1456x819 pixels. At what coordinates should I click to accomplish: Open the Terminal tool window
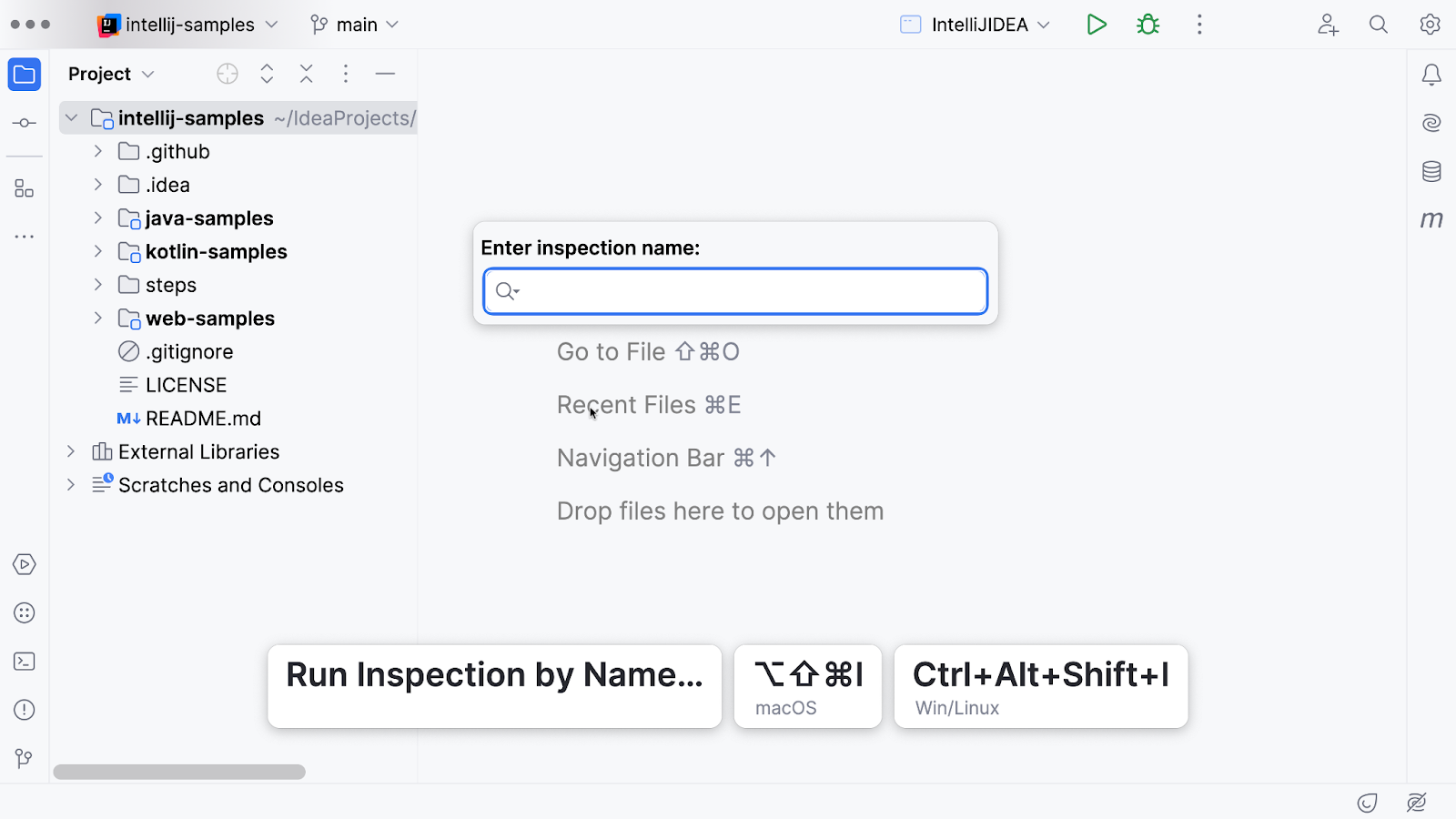tap(25, 662)
